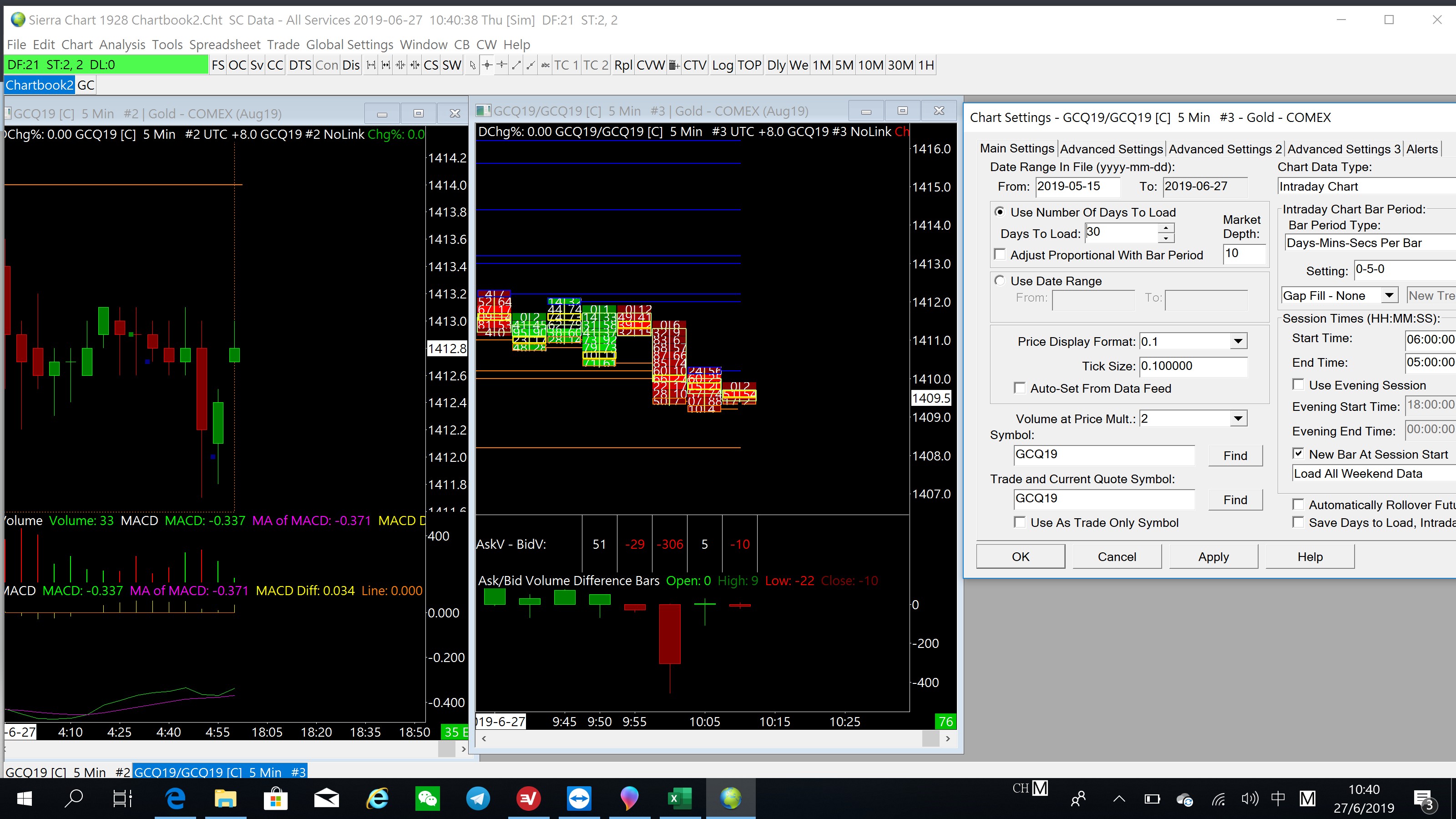Open the Global Settings menu

[x=349, y=45]
